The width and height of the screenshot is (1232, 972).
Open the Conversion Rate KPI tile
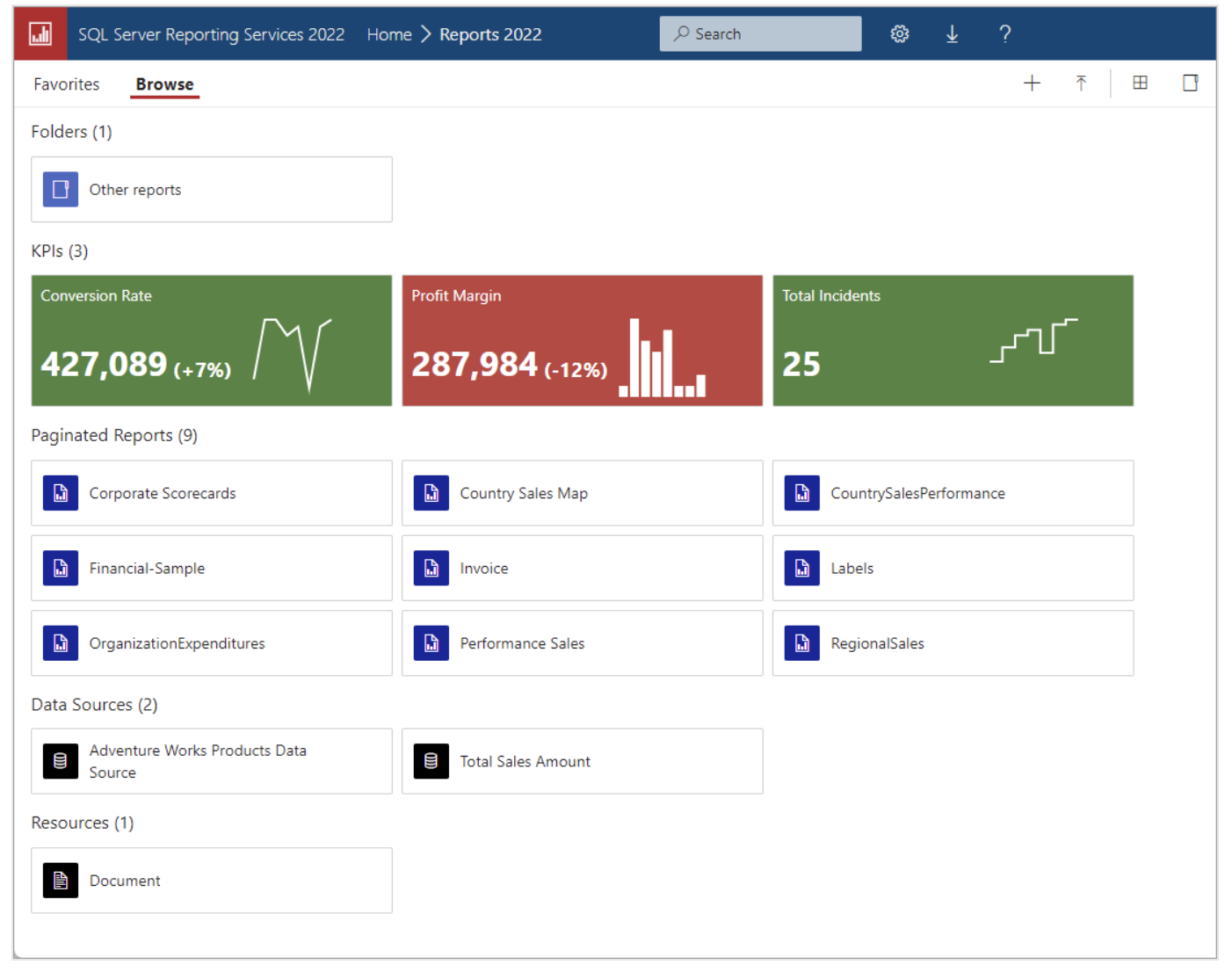click(212, 340)
